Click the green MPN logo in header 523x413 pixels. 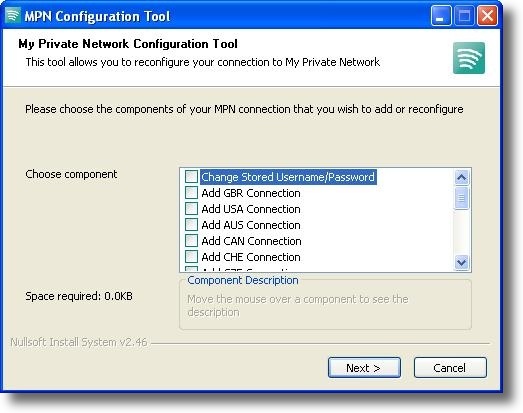point(469,58)
